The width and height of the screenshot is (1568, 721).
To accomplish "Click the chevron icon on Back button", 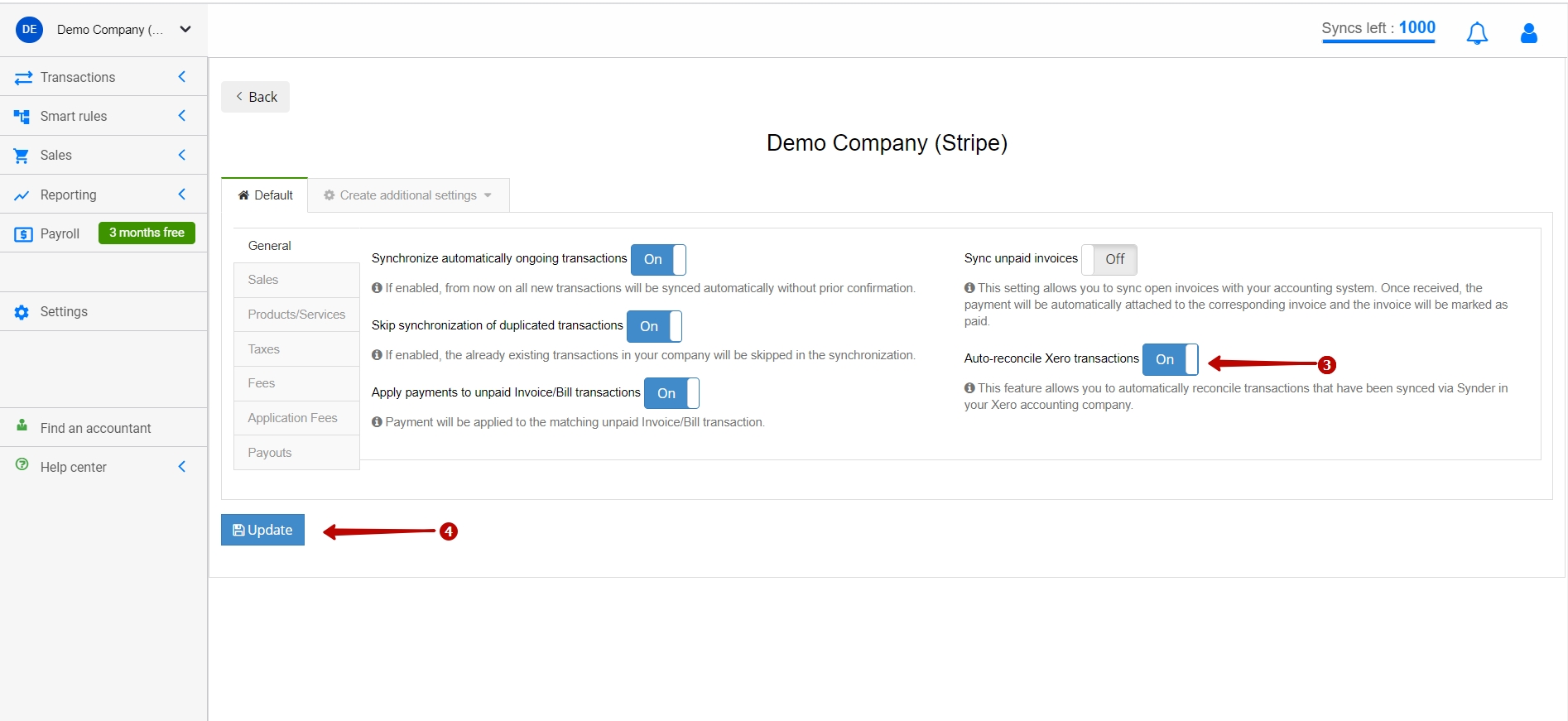I will coord(239,96).
